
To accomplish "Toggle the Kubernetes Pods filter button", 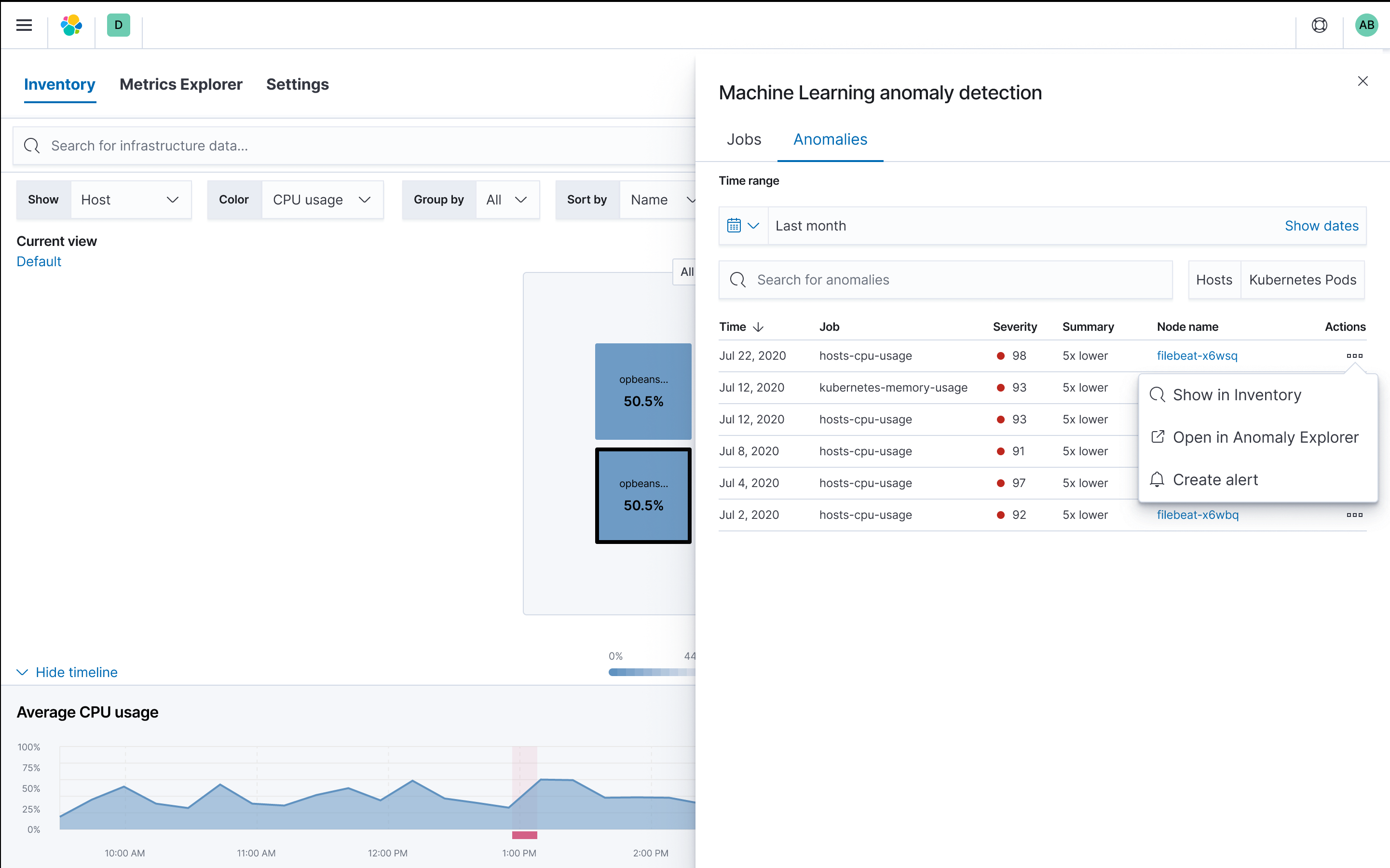I will pos(1302,280).
